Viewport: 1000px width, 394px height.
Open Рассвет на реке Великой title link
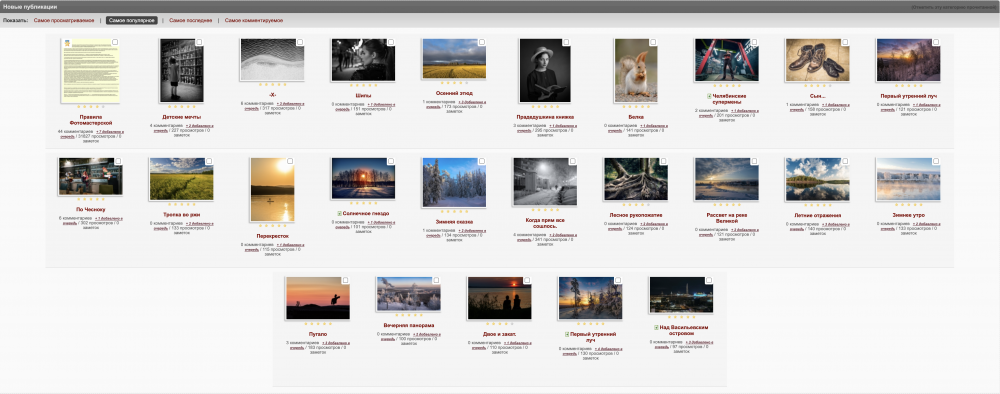[726, 218]
